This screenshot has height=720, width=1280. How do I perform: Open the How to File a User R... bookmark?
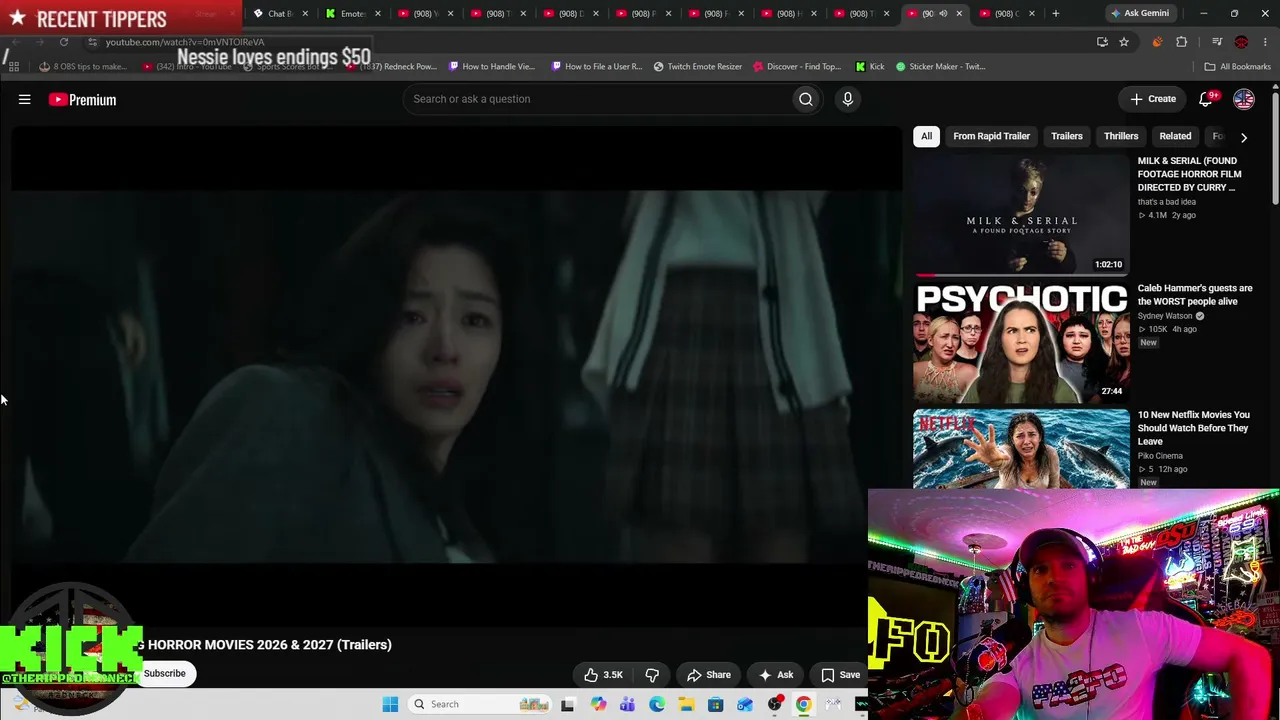596,66
